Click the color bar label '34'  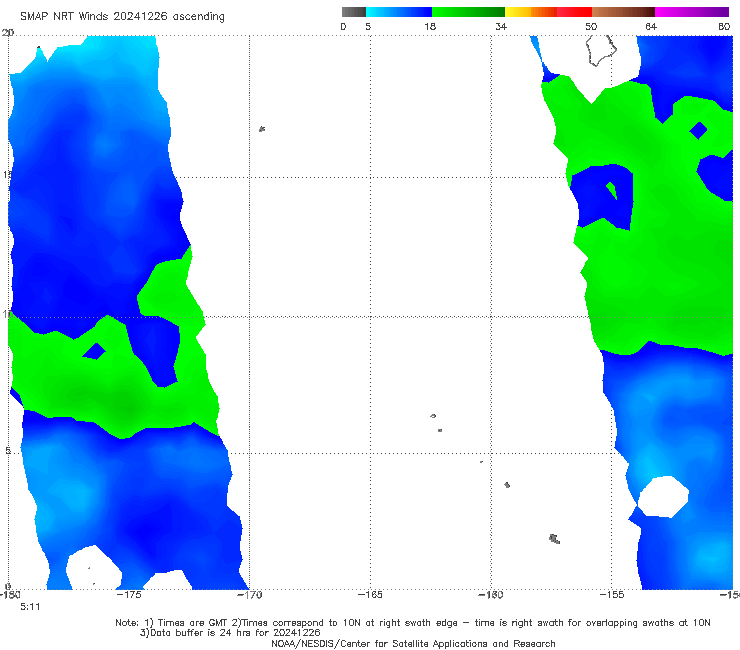coord(501,26)
